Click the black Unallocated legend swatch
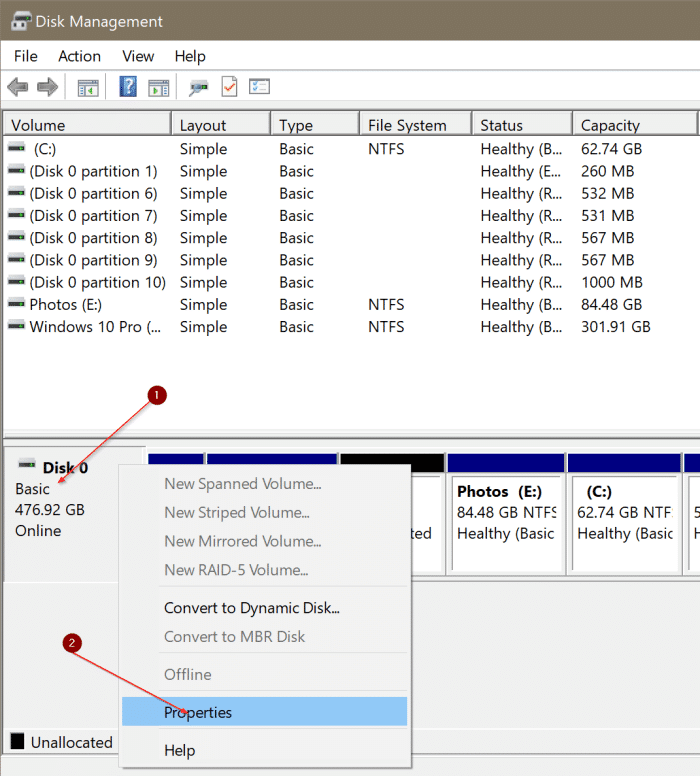 pos(17,741)
